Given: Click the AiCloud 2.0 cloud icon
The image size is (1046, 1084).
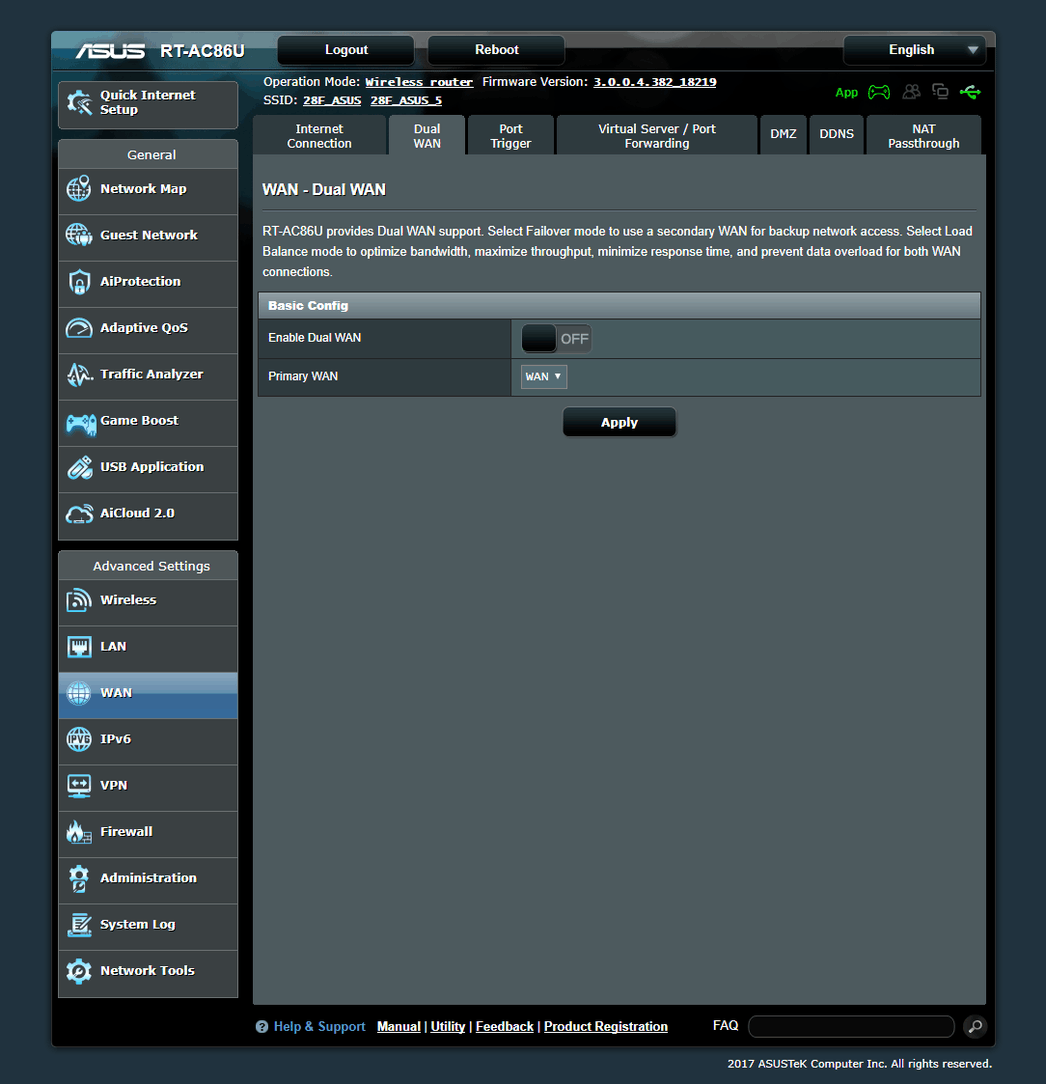Looking at the screenshot, I should click(79, 514).
